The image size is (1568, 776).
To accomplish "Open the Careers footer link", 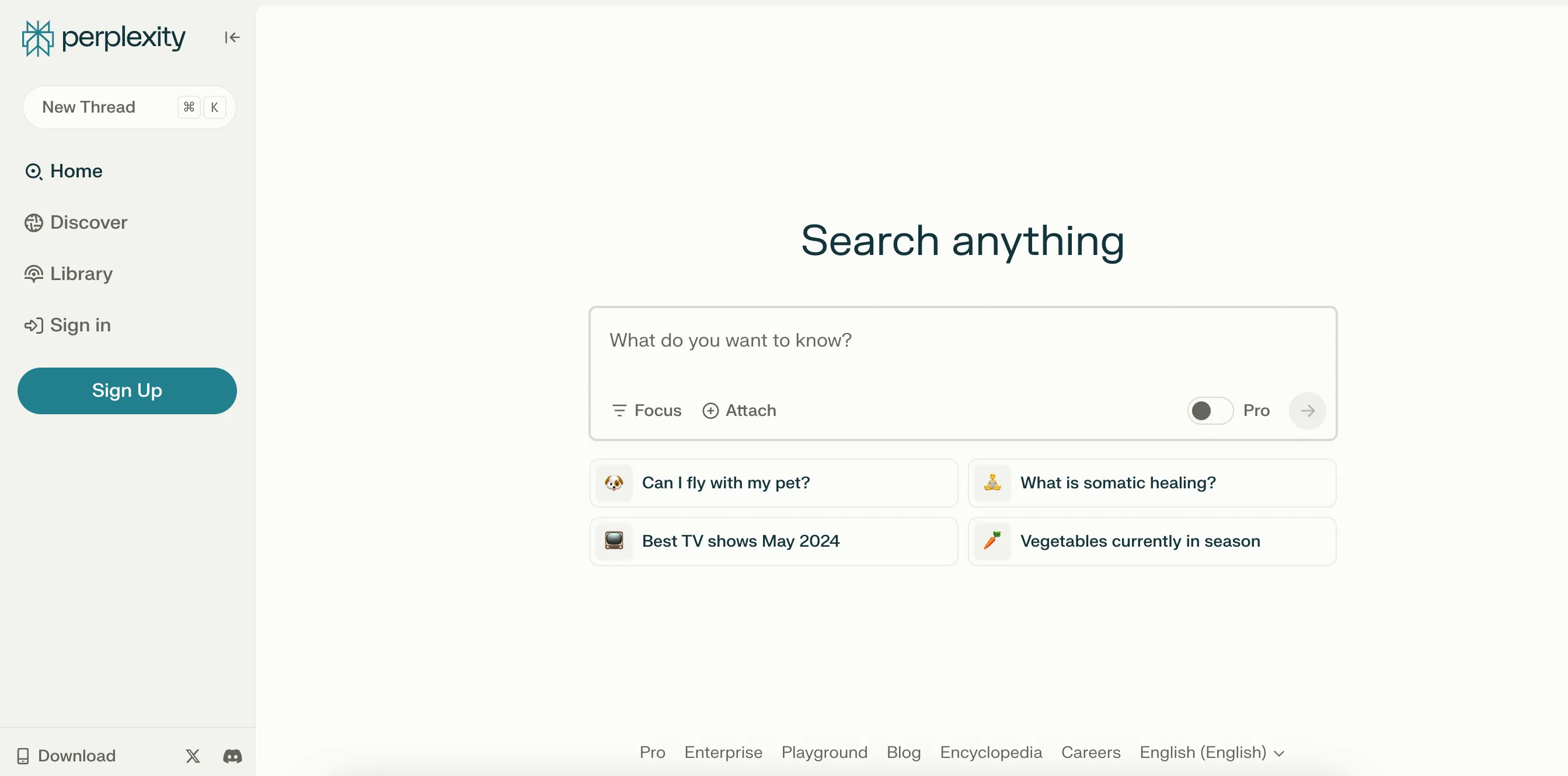I will pyautogui.click(x=1090, y=753).
